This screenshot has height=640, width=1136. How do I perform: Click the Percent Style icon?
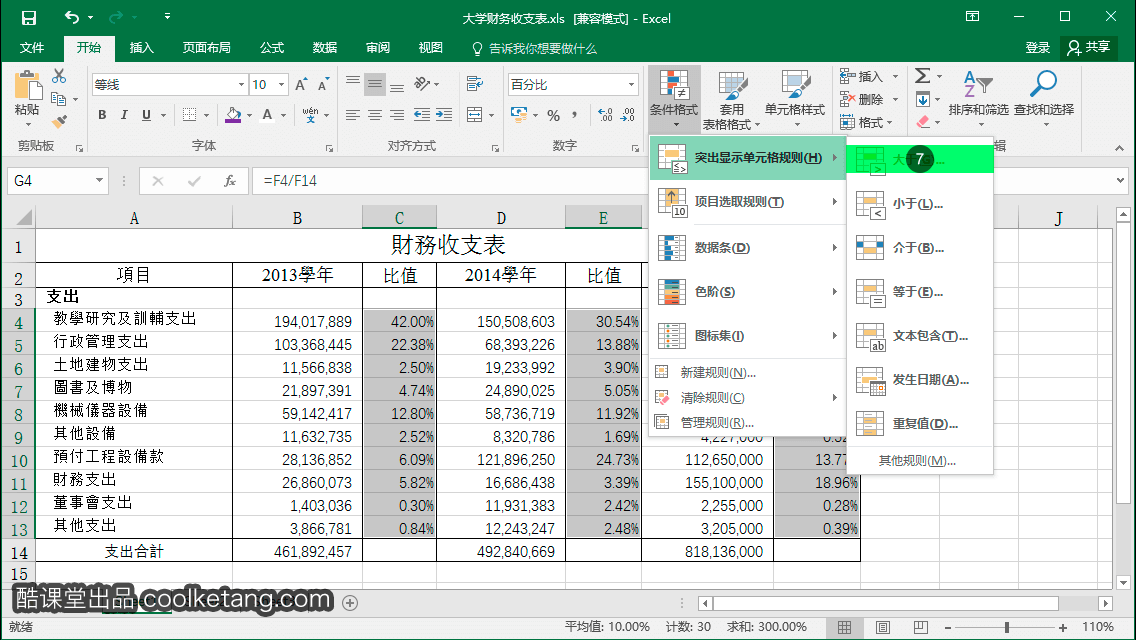554,115
